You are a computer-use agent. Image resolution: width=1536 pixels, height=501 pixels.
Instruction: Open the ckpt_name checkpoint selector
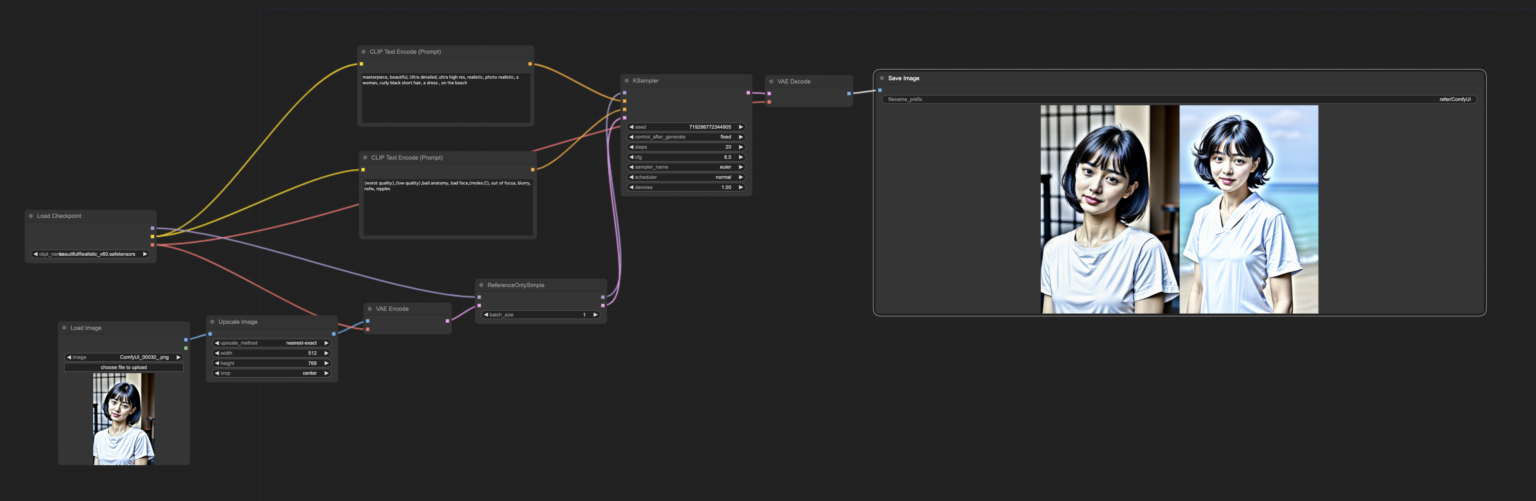[x=90, y=254]
